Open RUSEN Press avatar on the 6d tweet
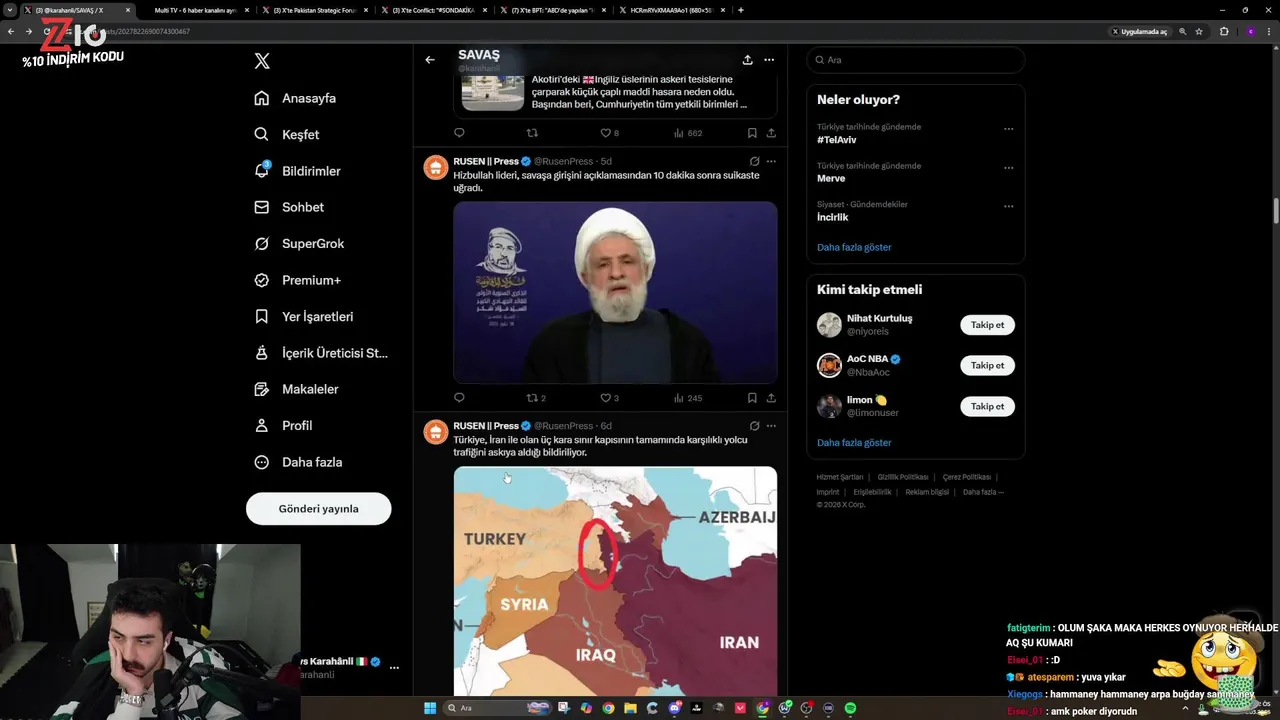 click(x=435, y=432)
